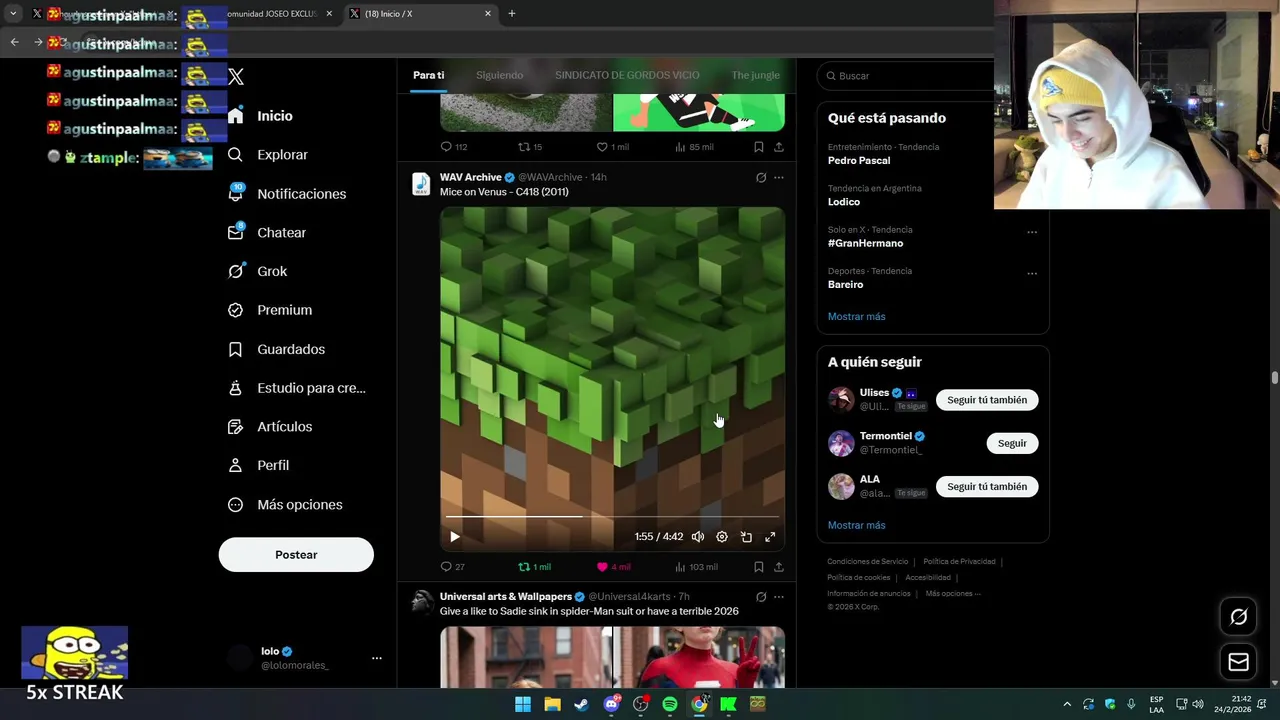Follow ALA with Seguir tú también
1280x720 pixels.
coord(987,487)
